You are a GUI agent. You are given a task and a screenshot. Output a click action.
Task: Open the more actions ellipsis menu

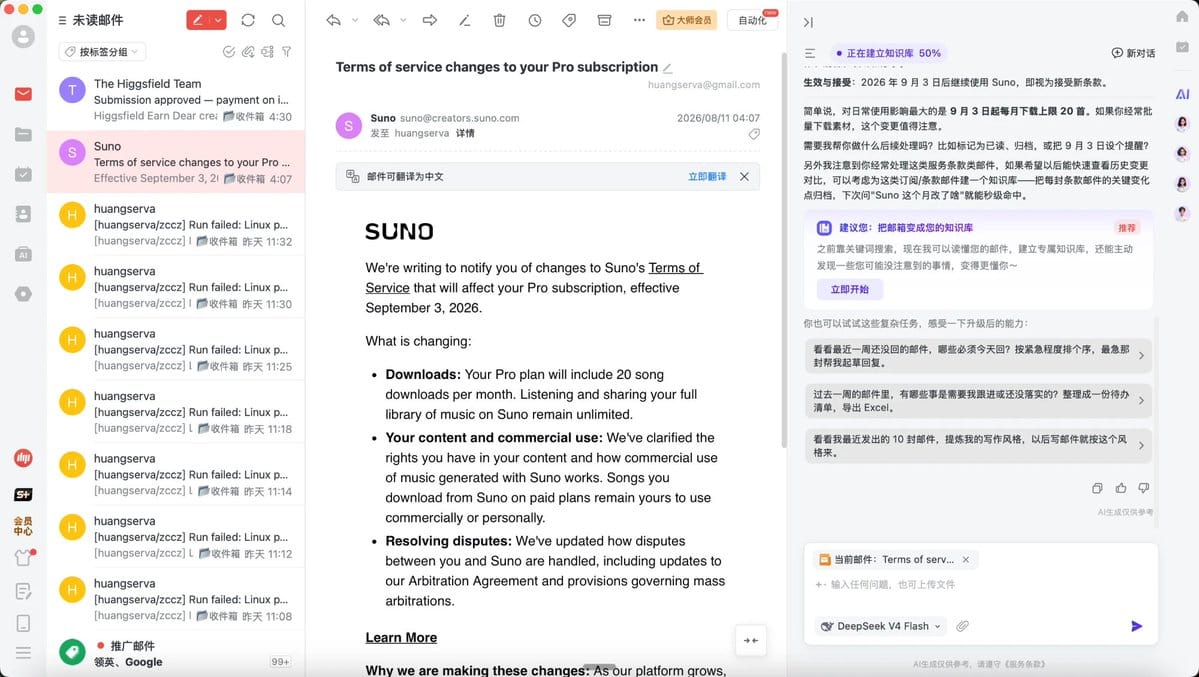(639, 21)
